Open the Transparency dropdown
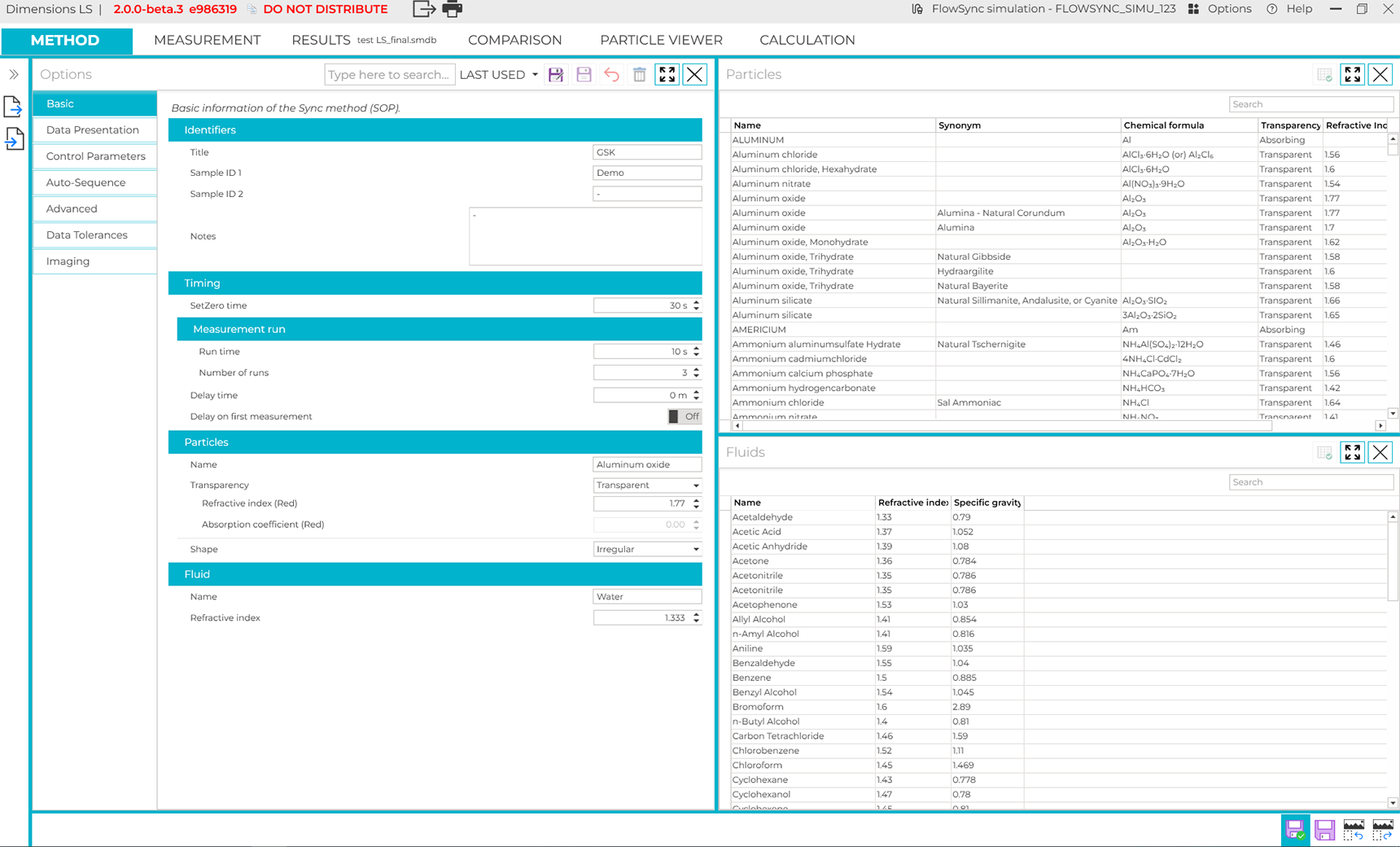The height and width of the screenshot is (847, 1400). 647,485
